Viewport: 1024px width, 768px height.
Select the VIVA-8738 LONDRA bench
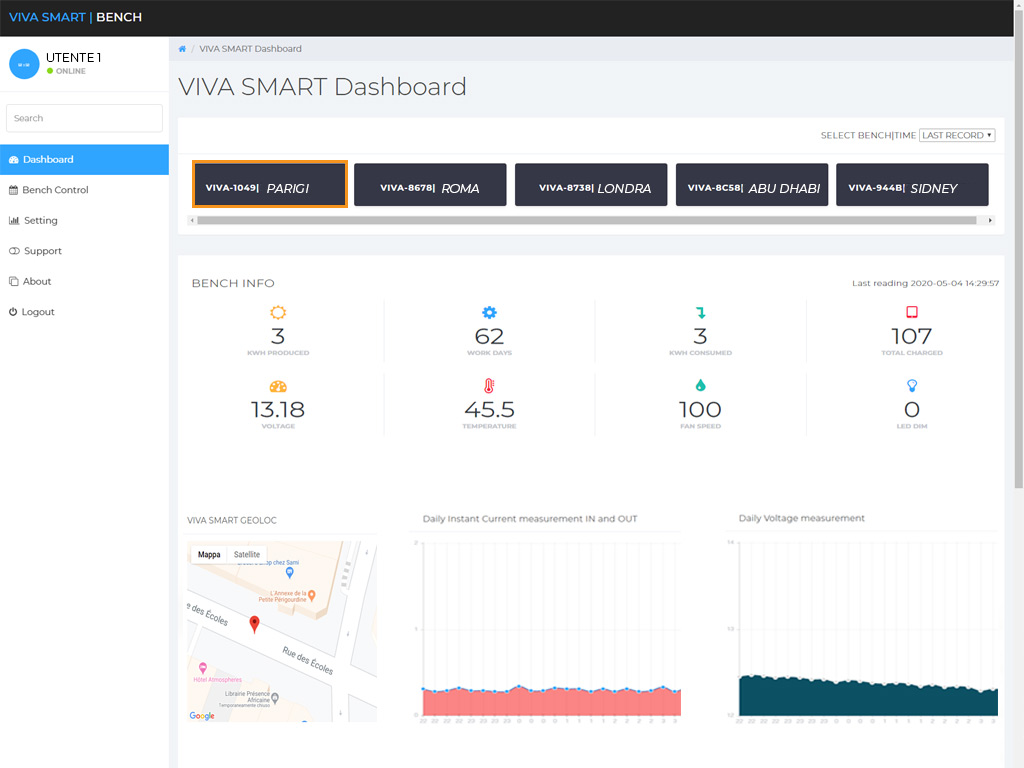(591, 185)
